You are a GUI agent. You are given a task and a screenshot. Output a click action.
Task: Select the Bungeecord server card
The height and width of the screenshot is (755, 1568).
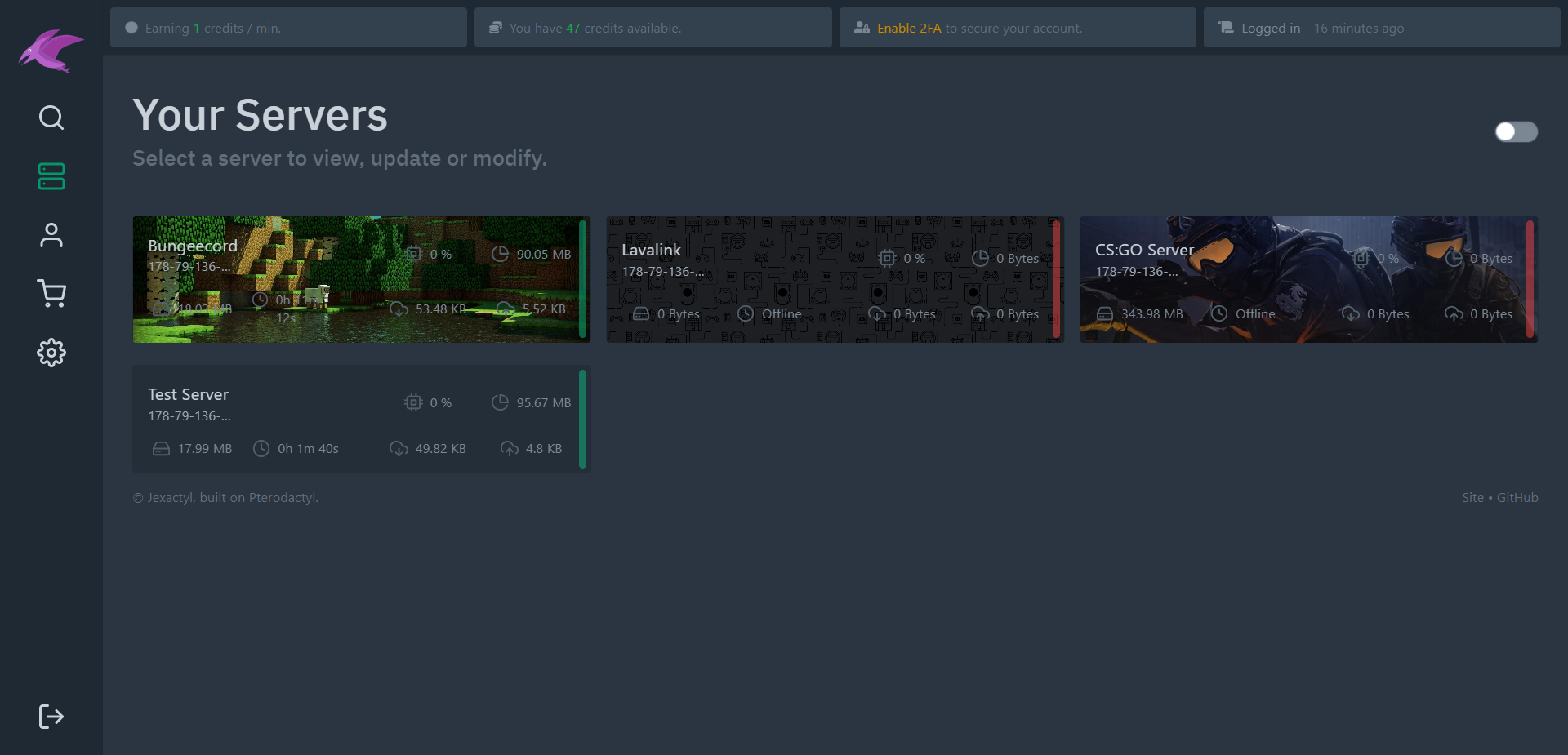pos(362,278)
